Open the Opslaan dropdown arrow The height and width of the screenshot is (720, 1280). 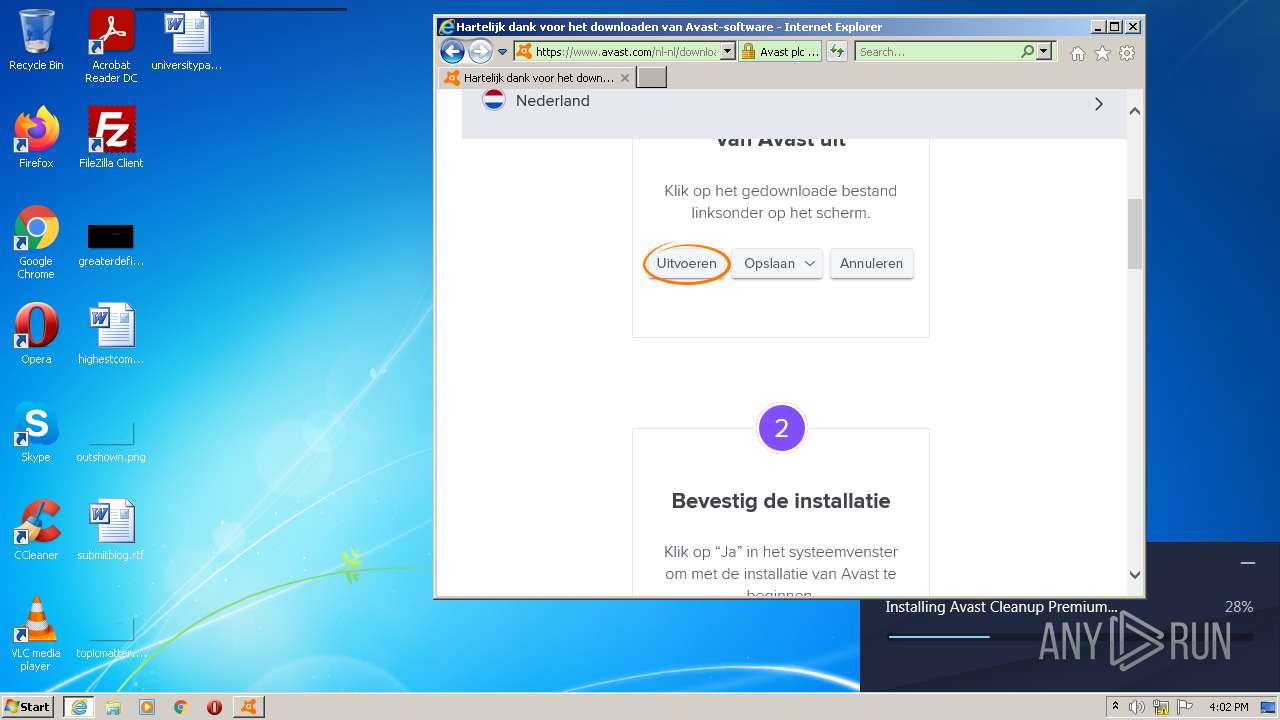point(810,264)
